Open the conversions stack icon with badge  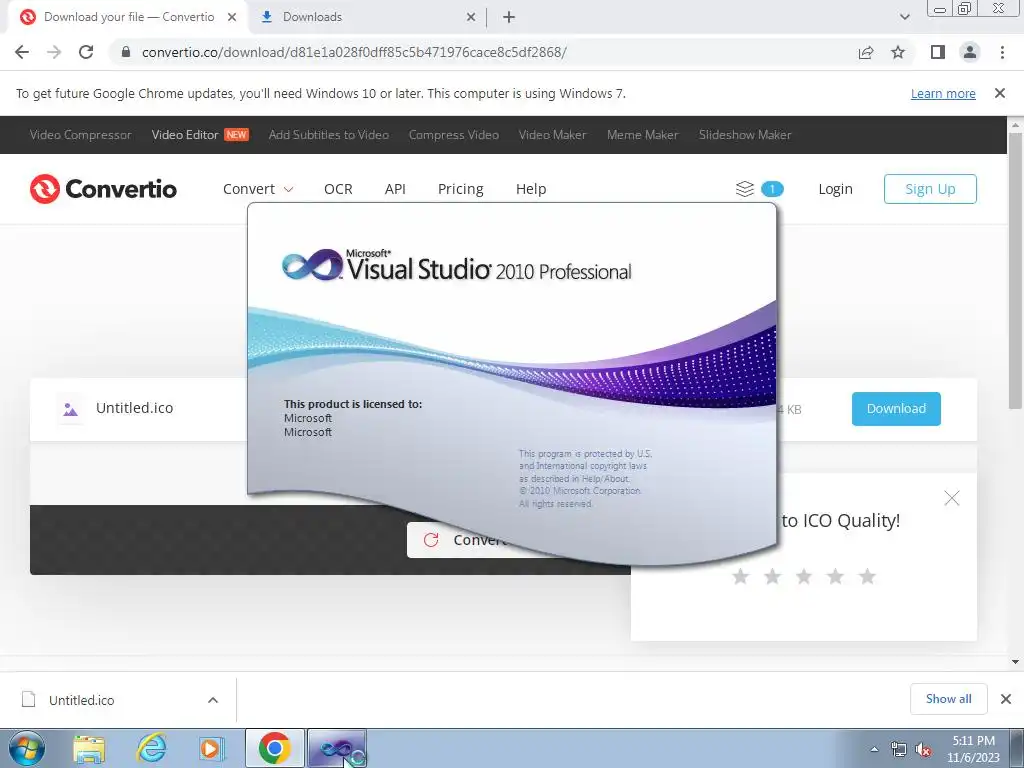[x=759, y=189]
